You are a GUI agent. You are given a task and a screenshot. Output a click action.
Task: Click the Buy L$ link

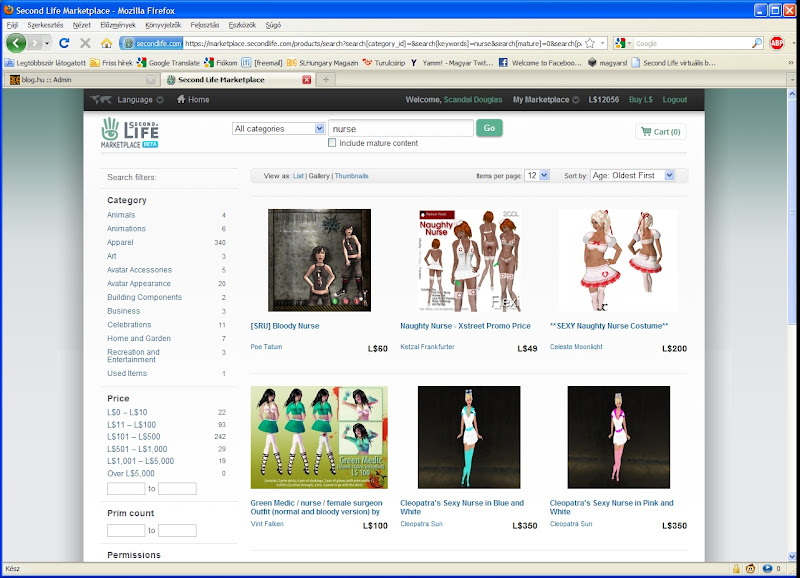(640, 99)
